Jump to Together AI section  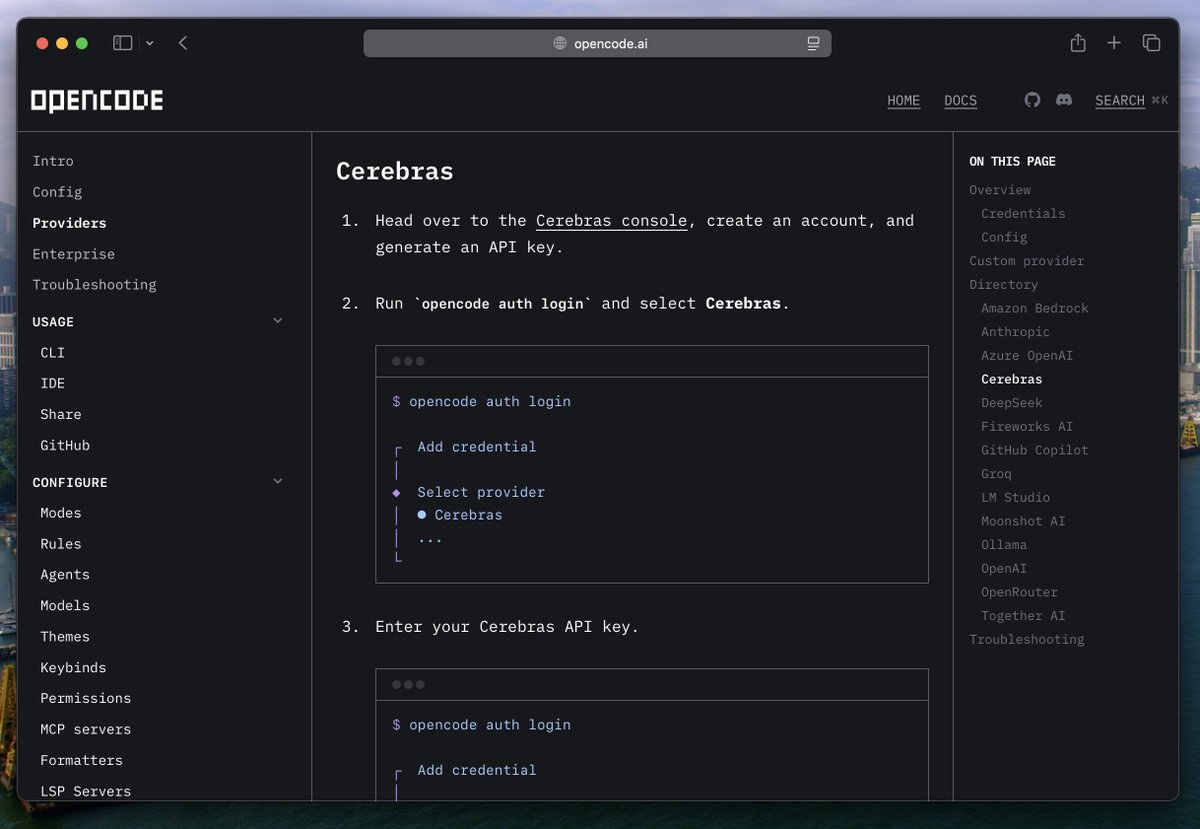tap(1023, 616)
